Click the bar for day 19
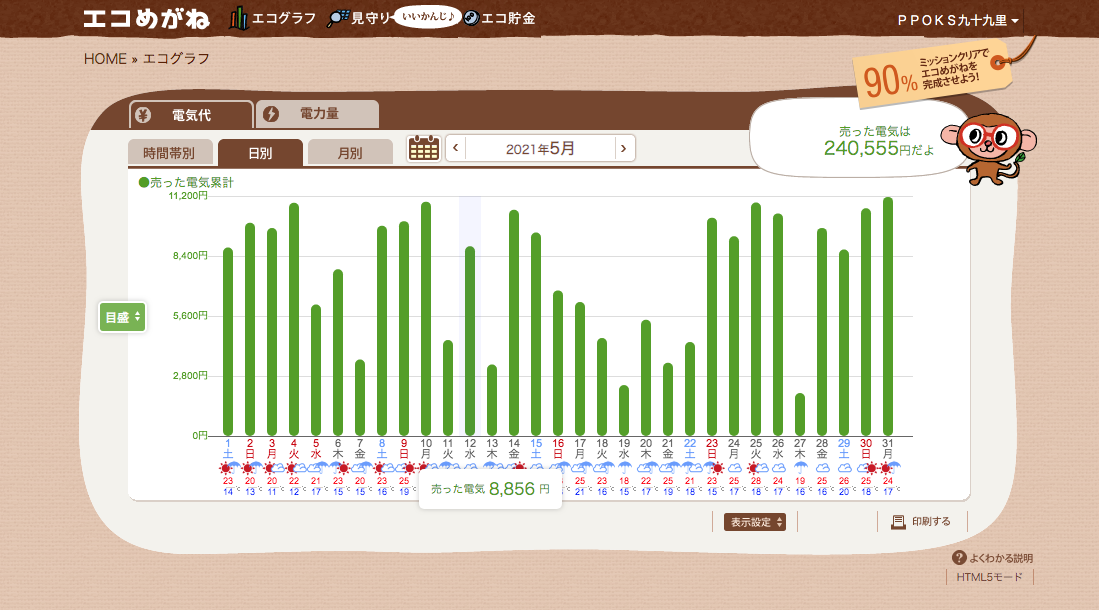 [x=624, y=410]
